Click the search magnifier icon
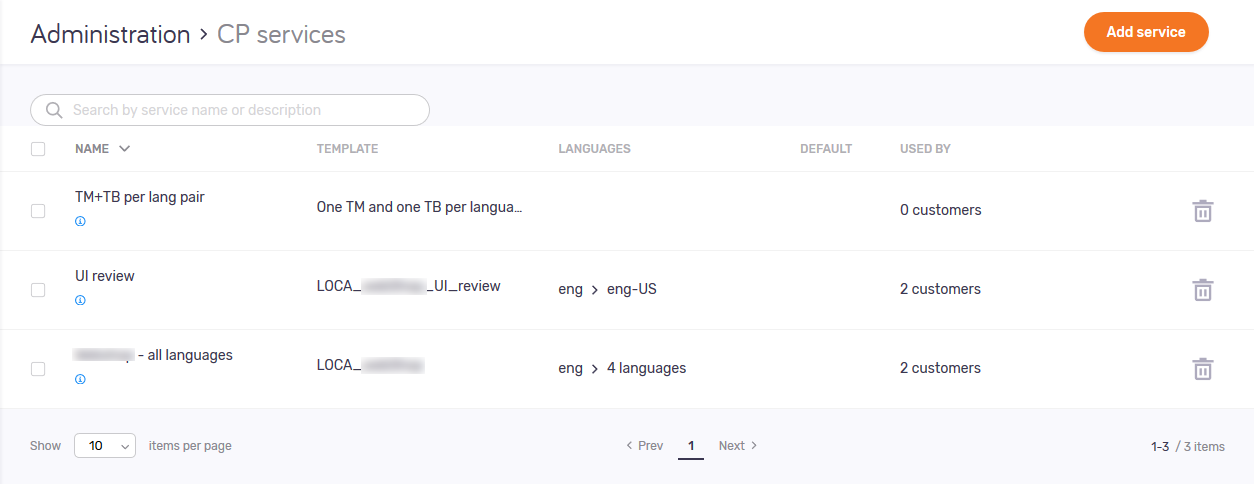 [54, 110]
